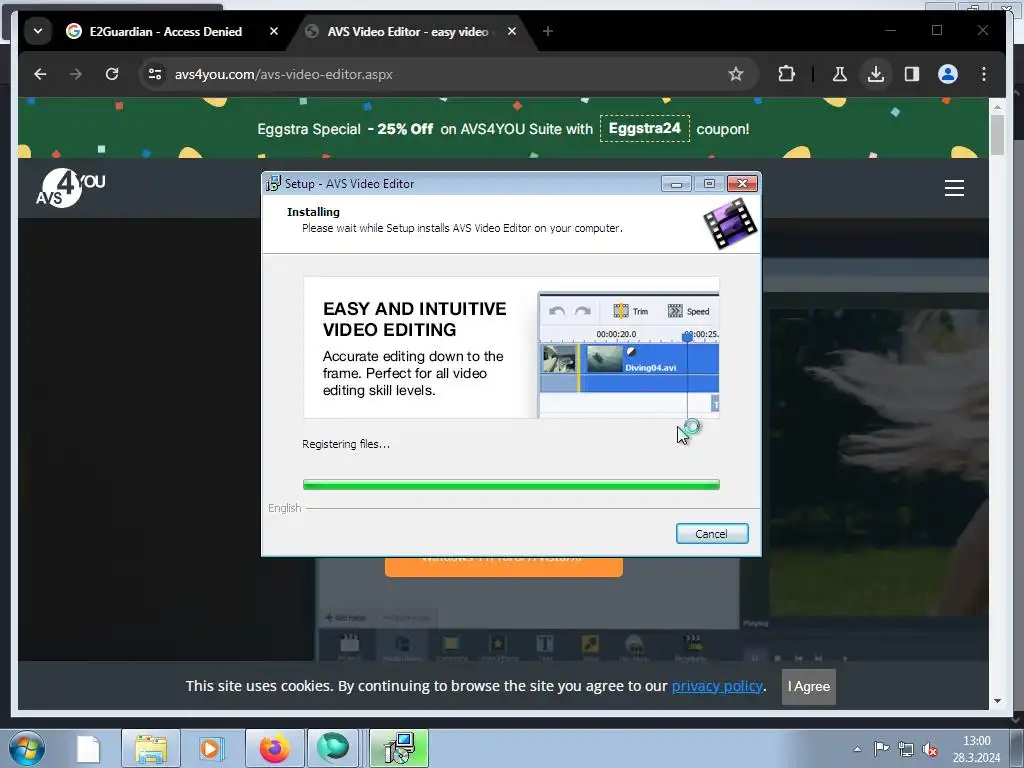Show hidden system tray icons

click(x=857, y=749)
